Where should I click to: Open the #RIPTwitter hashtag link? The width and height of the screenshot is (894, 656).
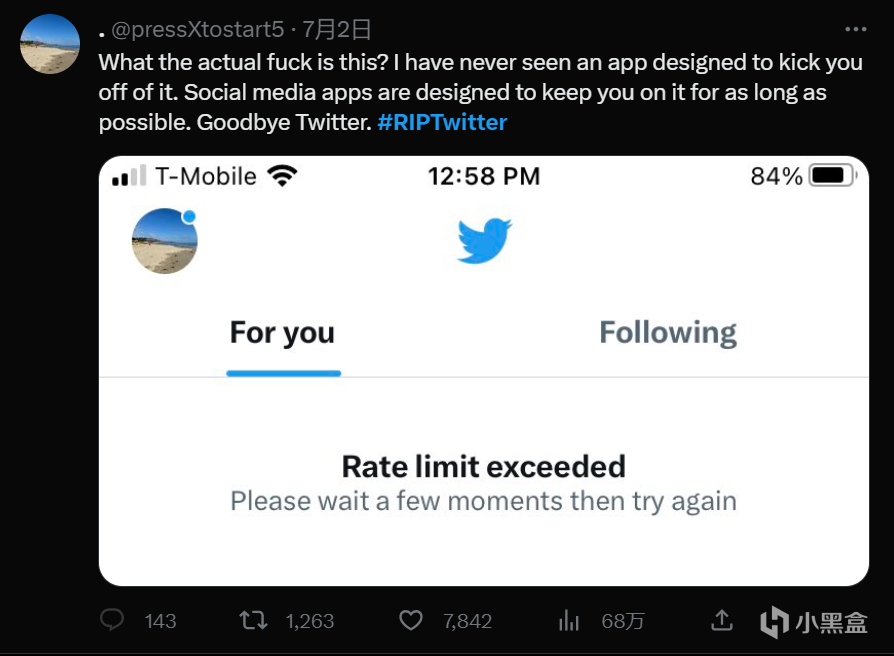(442, 123)
